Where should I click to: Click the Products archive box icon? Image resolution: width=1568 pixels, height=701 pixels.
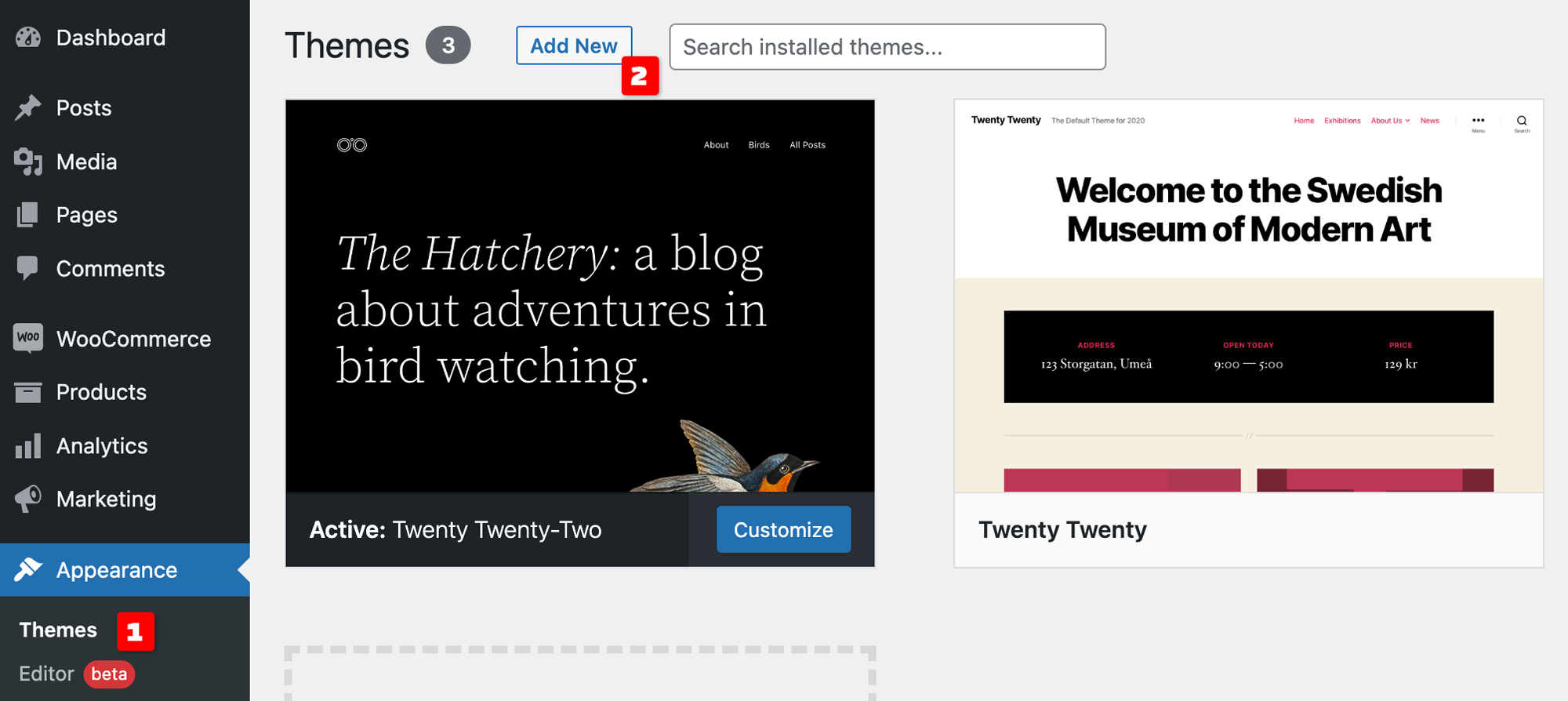(x=28, y=392)
